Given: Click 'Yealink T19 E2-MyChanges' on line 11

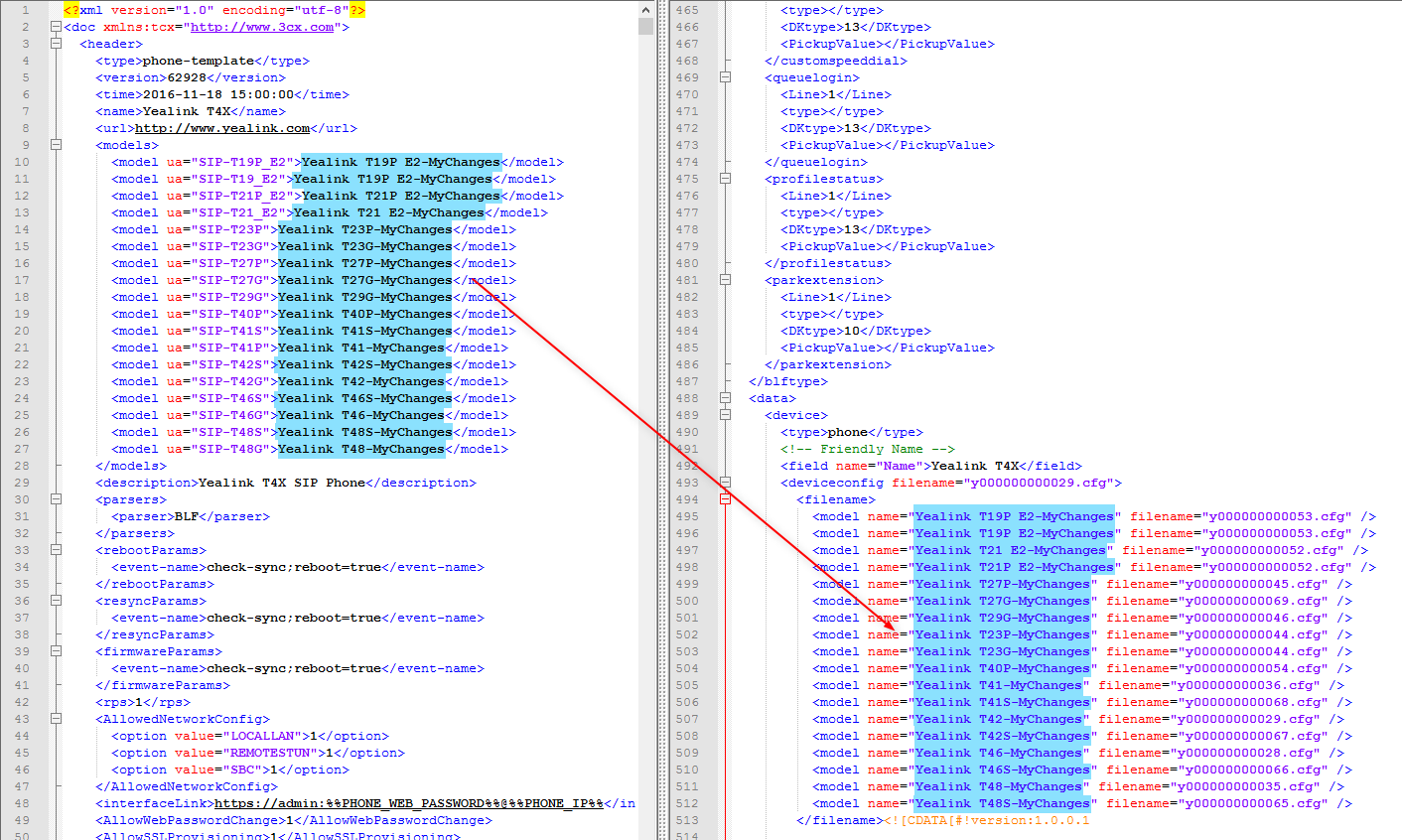Looking at the screenshot, I should [x=393, y=179].
